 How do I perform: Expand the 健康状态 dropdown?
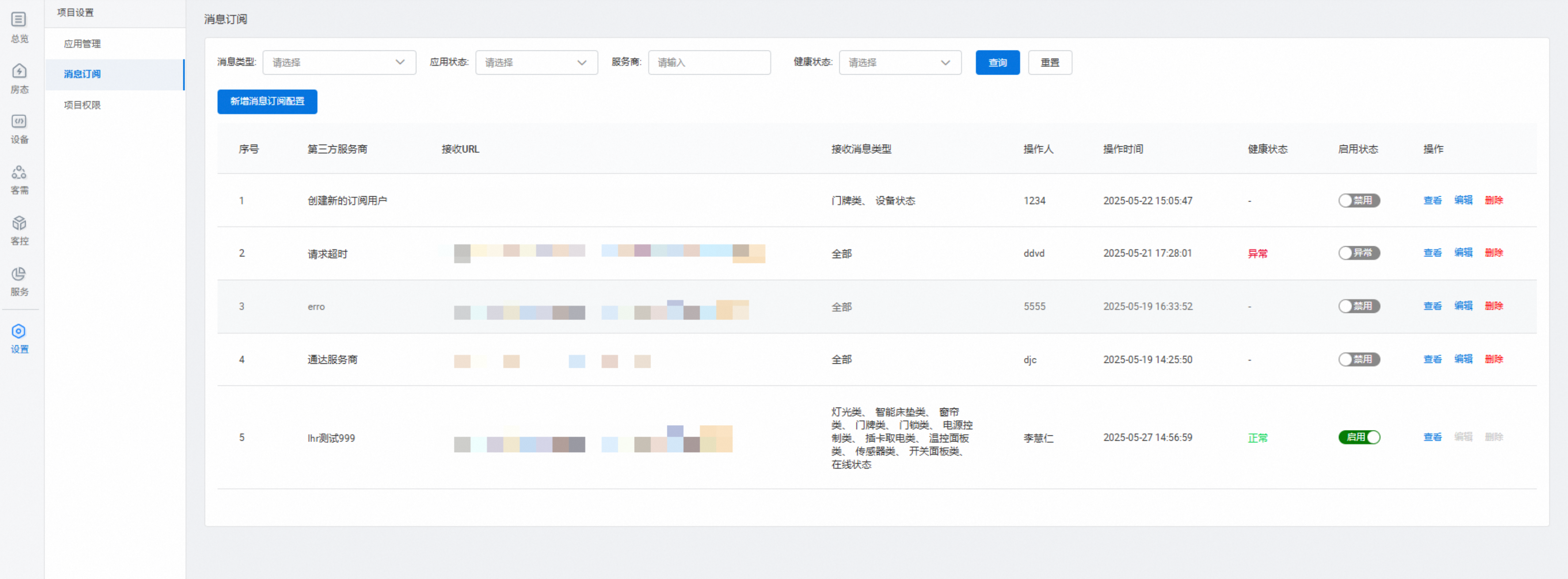click(900, 62)
